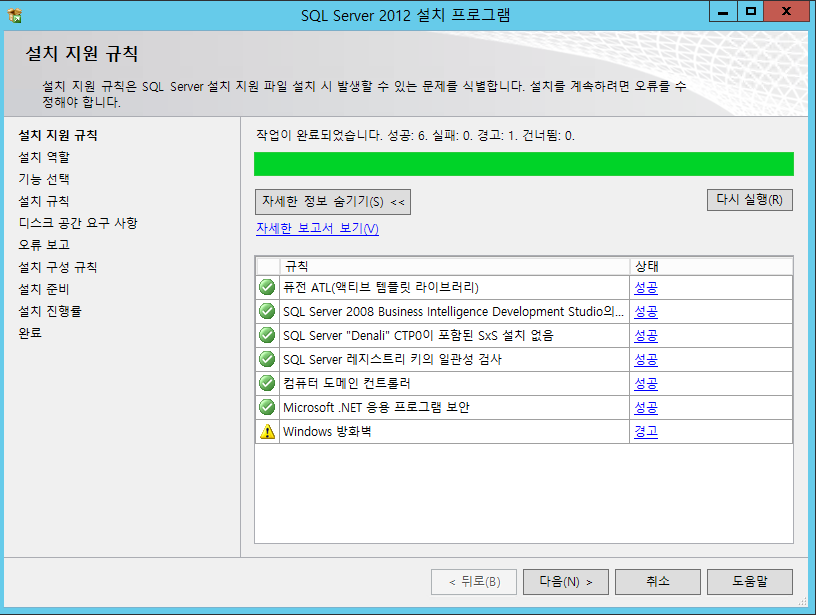This screenshot has height=615, width=827.
Task: Open 성공 status link for 퓨전 ATL
Action: [x=645, y=288]
